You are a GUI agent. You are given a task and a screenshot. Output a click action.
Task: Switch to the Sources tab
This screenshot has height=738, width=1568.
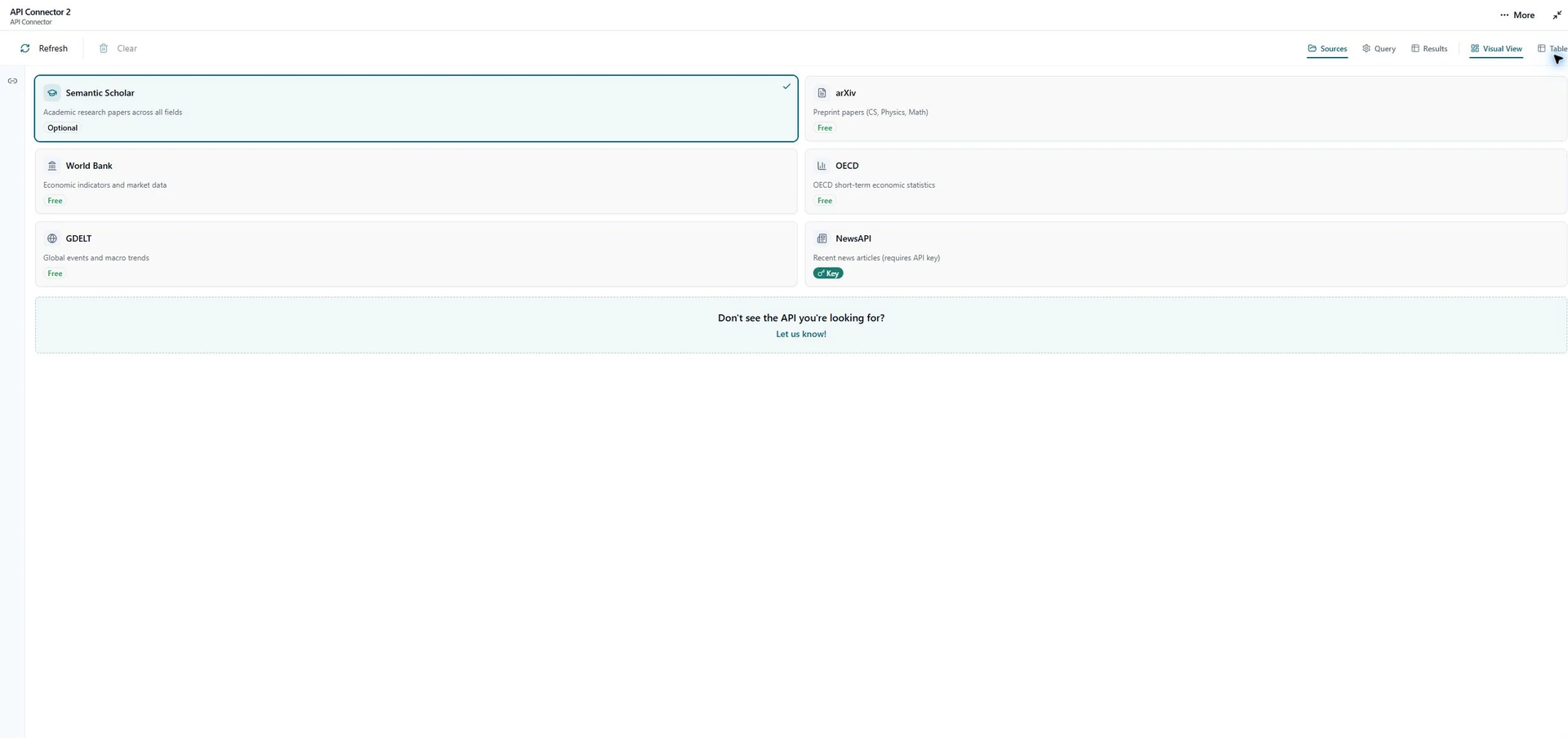click(1327, 49)
